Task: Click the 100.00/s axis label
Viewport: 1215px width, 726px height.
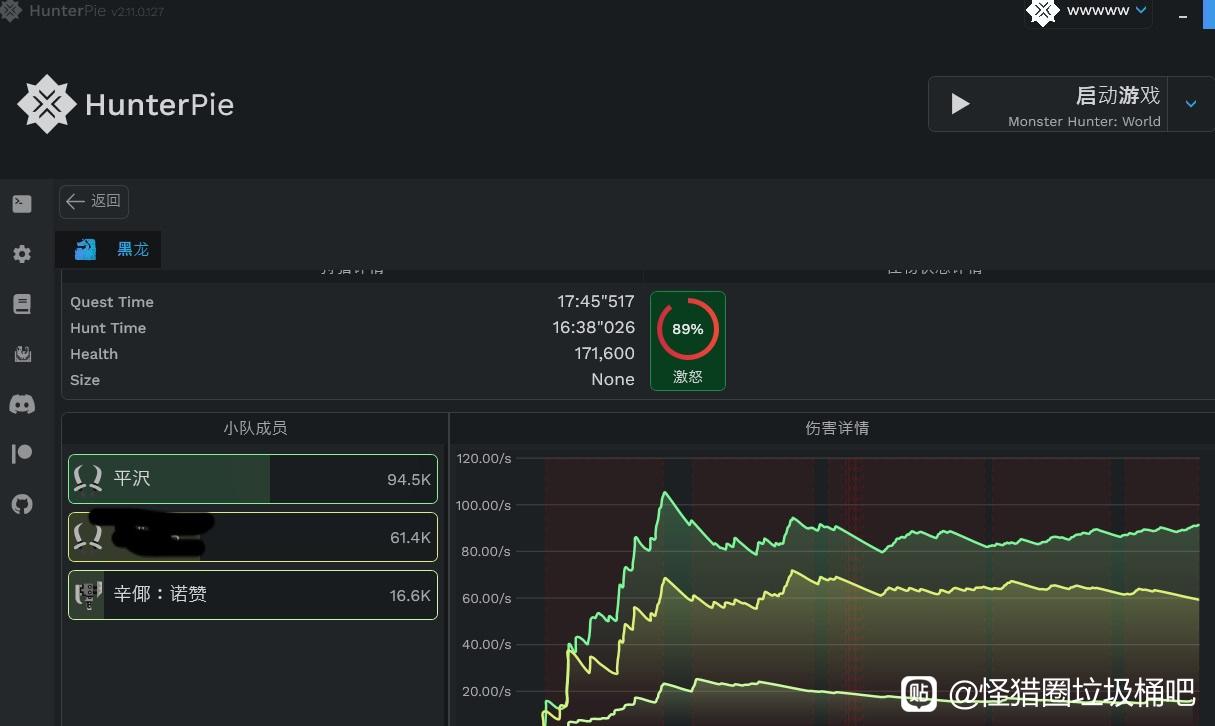Action: pyautogui.click(x=484, y=506)
